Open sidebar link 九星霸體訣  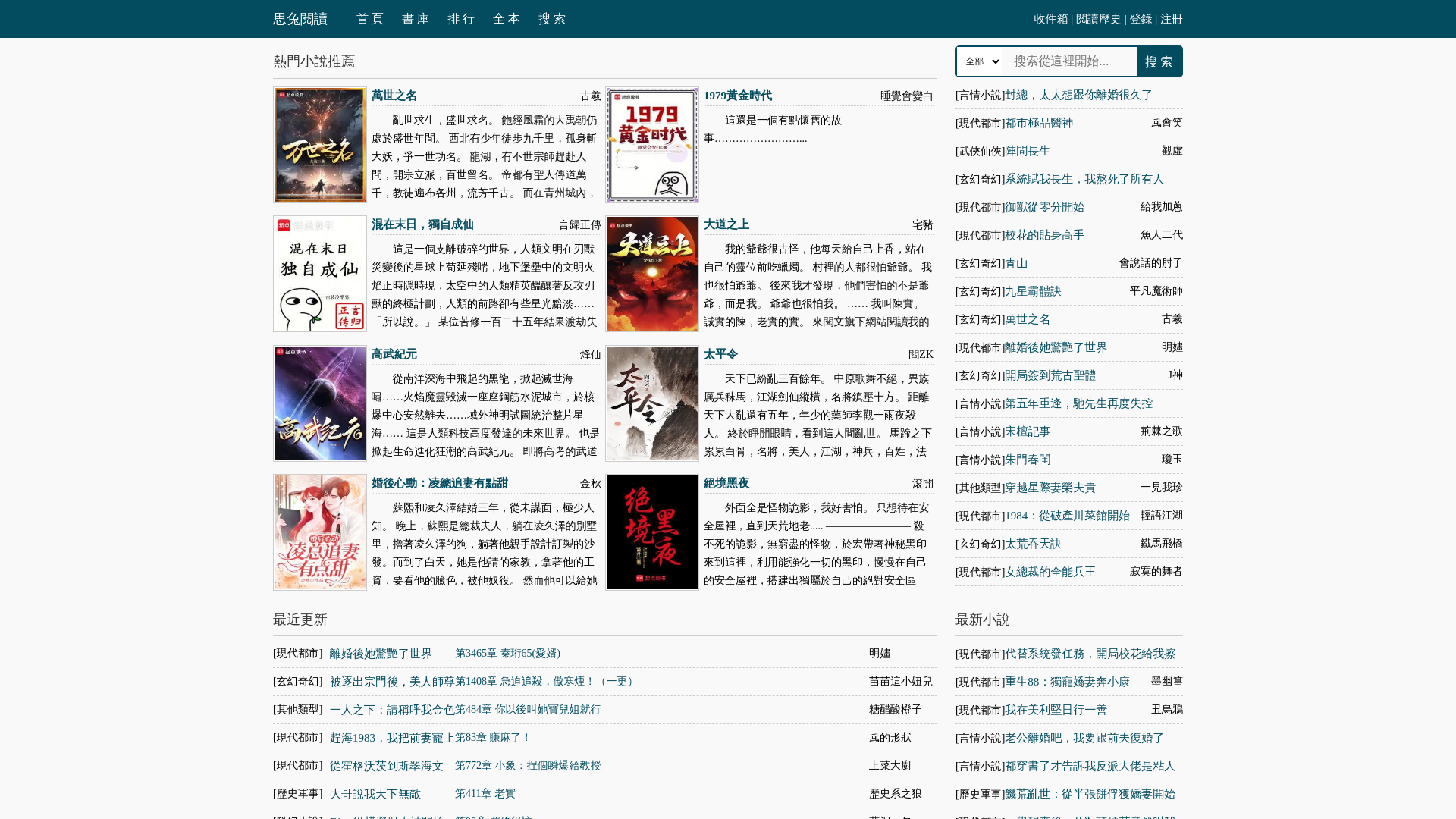click(x=1033, y=291)
